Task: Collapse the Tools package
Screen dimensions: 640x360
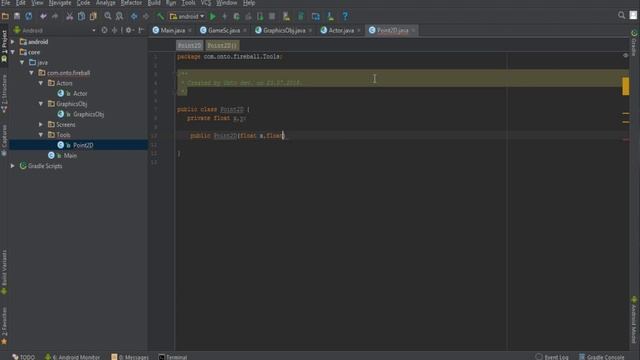Action: point(41,135)
